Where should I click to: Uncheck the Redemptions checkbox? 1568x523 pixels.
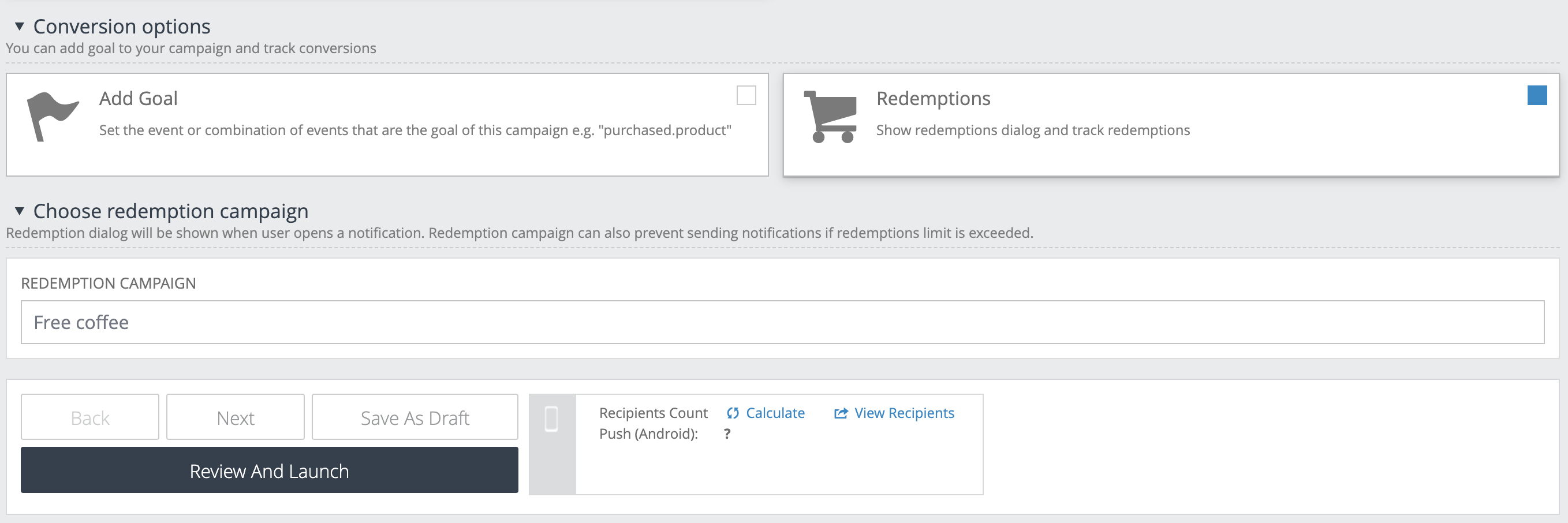click(x=1536, y=96)
